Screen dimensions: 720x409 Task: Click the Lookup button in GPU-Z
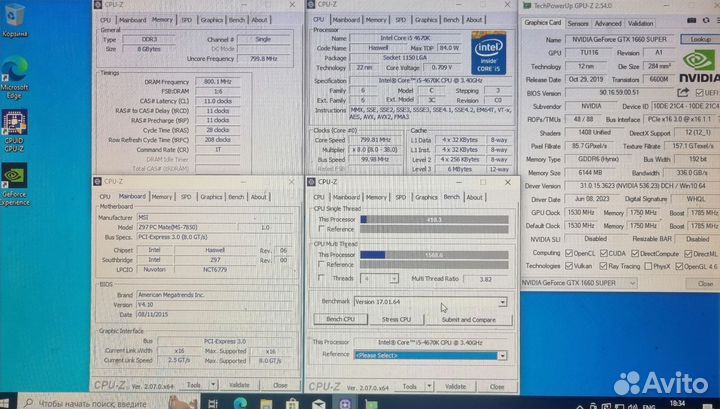700,39
